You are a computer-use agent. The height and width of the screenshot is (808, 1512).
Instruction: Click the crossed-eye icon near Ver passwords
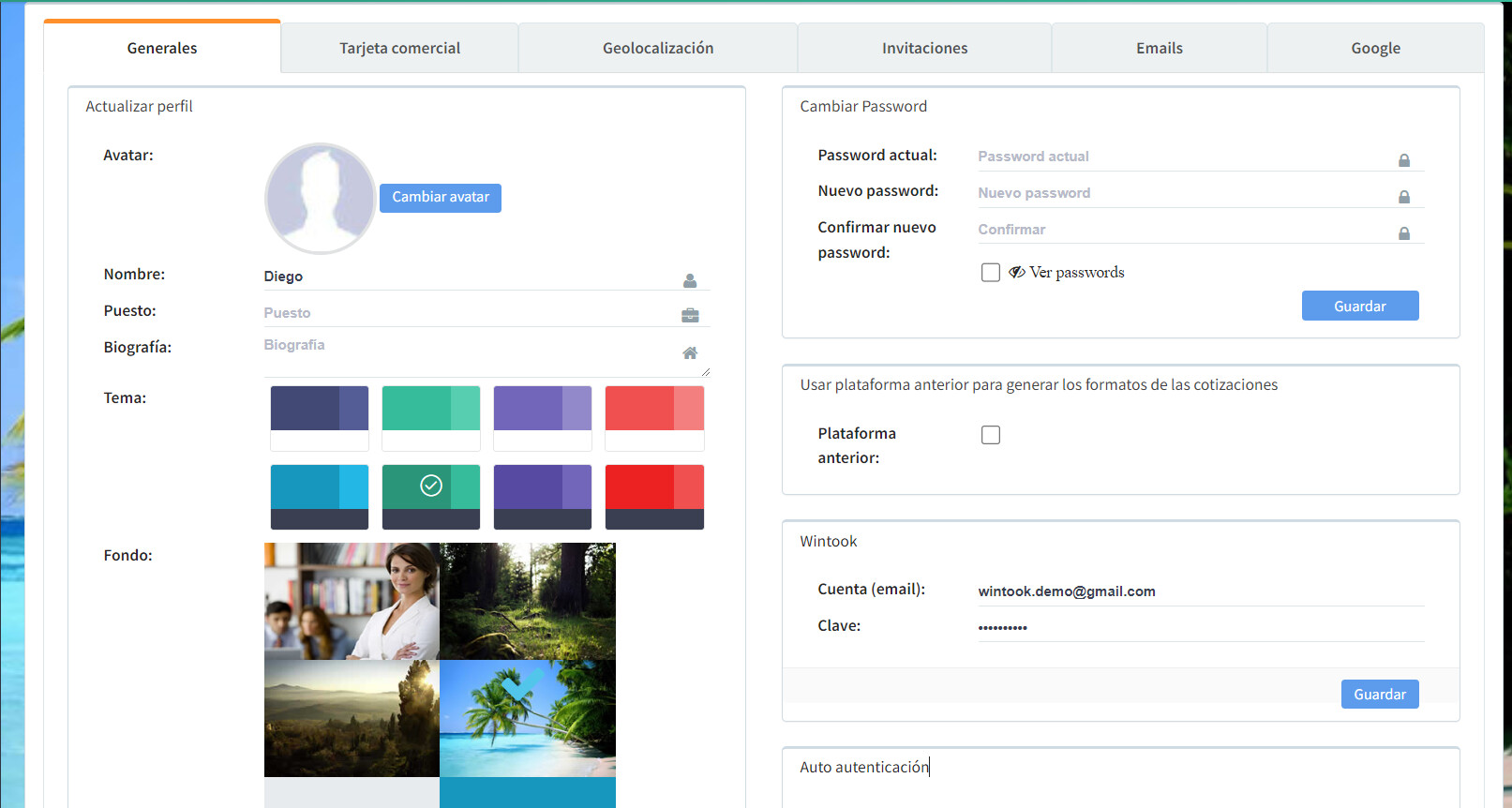click(1016, 272)
